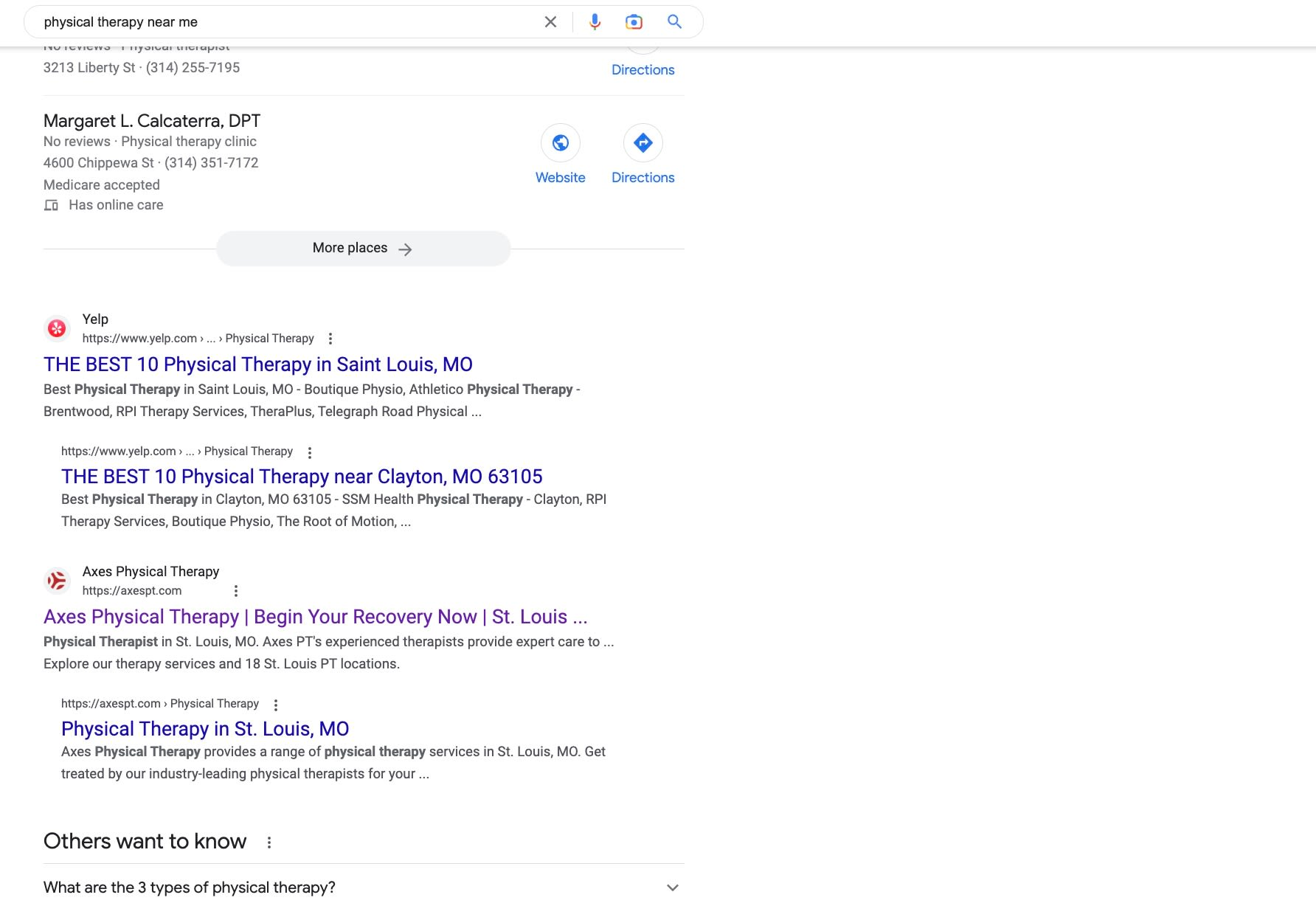Clear the search box with the X icon
This screenshot has height=906, width=1316.
click(x=550, y=22)
